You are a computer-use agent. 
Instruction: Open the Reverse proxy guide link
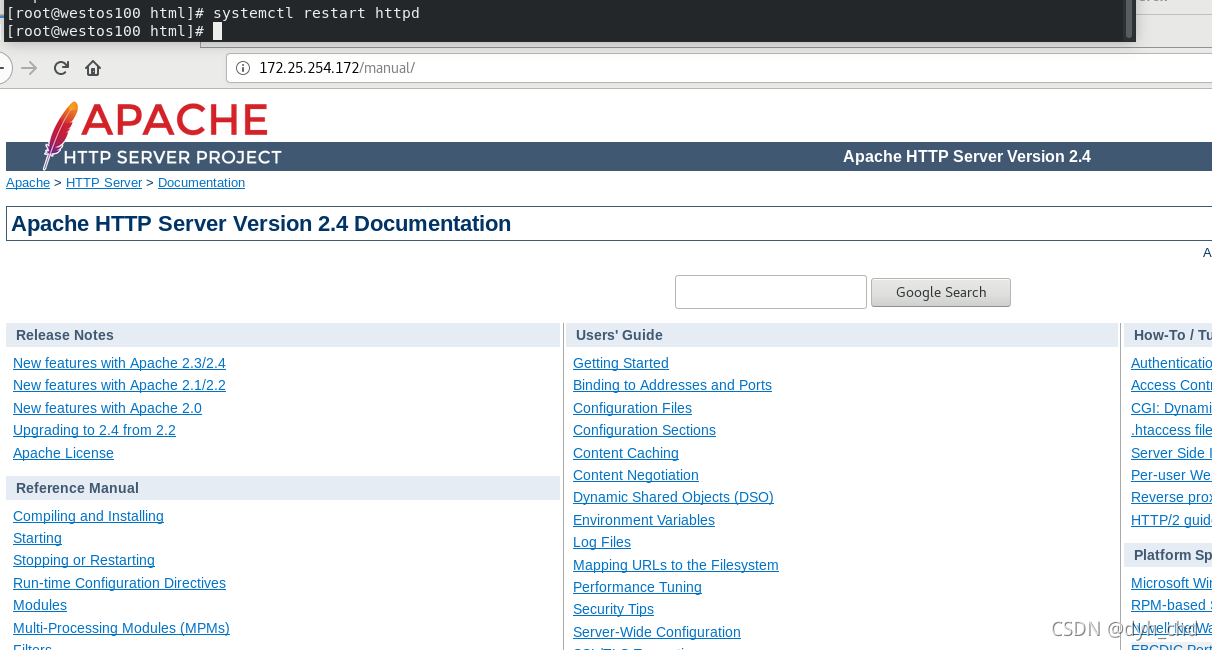point(1171,497)
